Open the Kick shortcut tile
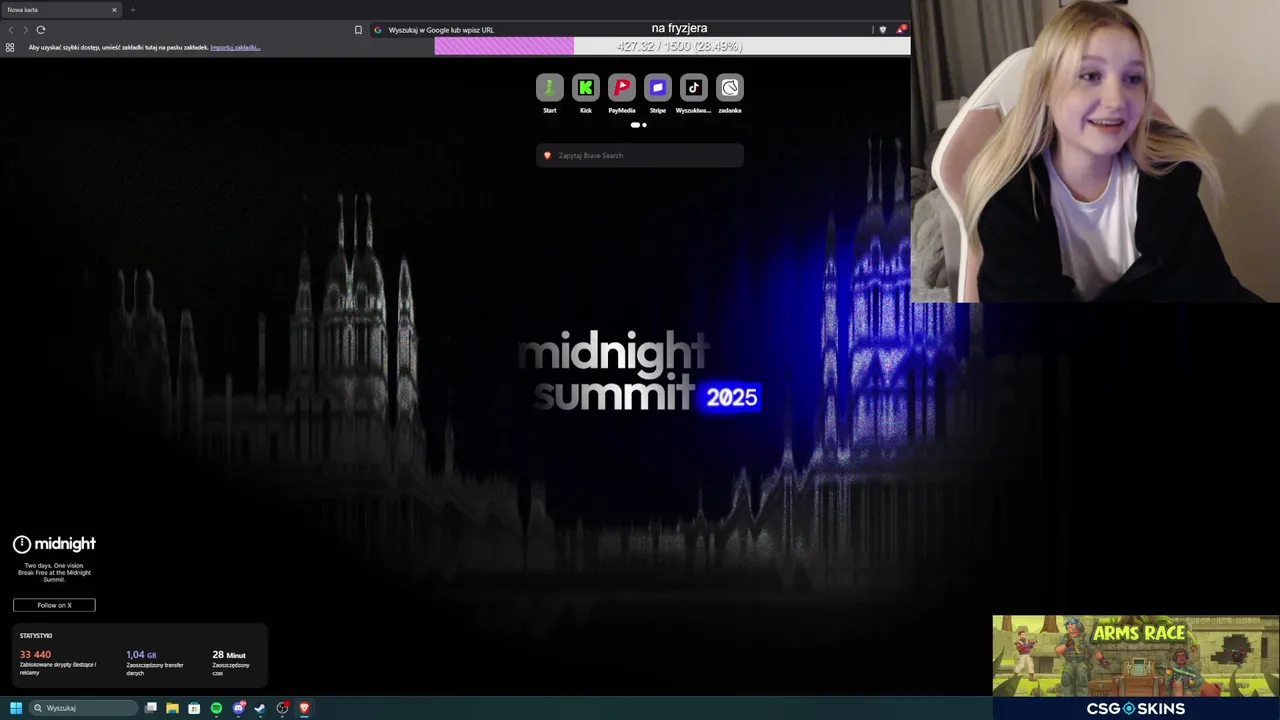This screenshot has height=720, width=1280. click(x=585, y=88)
